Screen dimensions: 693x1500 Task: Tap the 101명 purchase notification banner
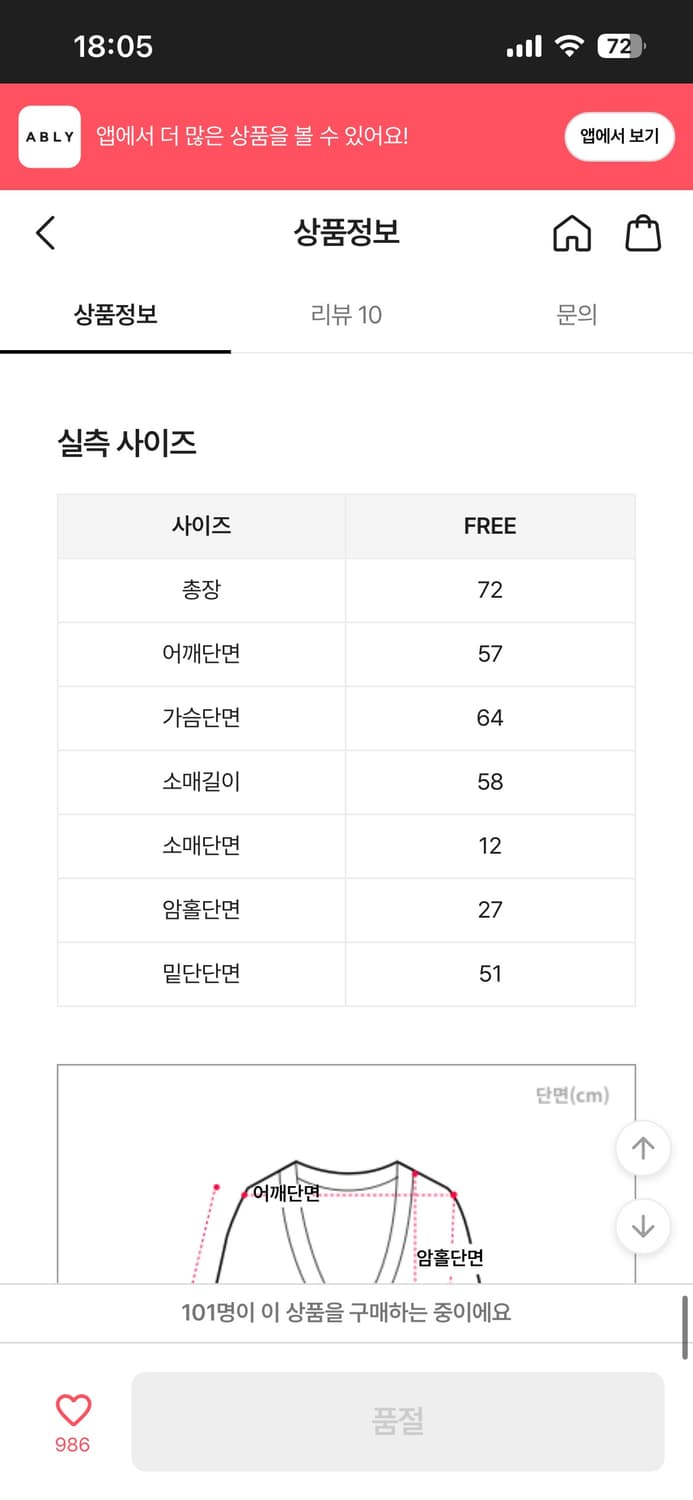[346, 1312]
